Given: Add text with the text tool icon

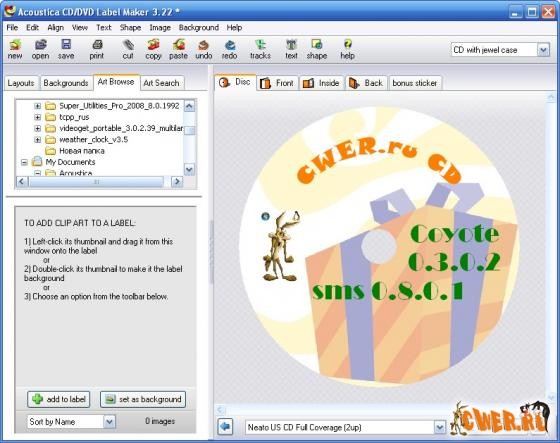Looking at the screenshot, I should click(291, 49).
